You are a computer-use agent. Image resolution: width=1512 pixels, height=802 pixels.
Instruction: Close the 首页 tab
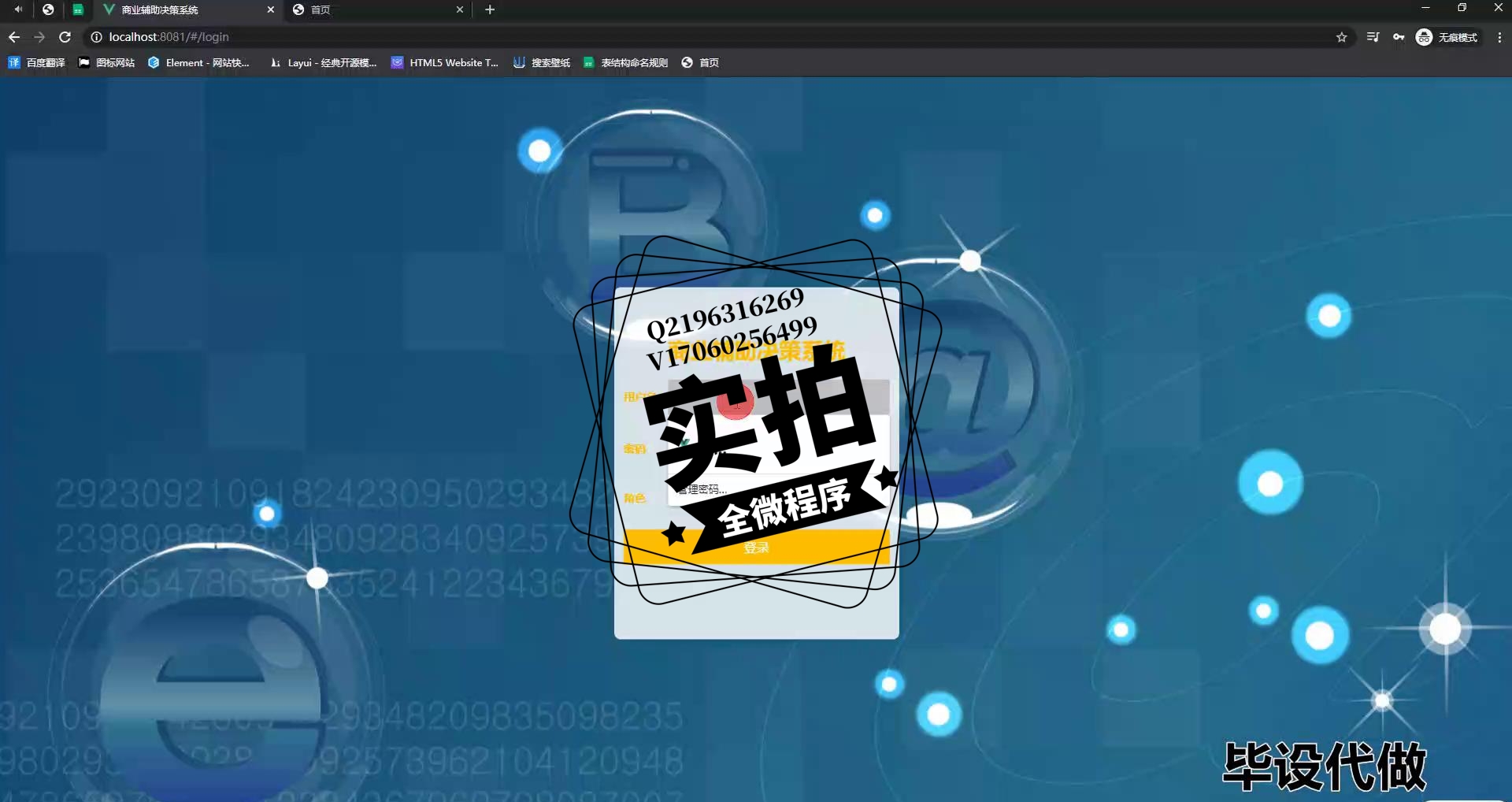coord(460,9)
